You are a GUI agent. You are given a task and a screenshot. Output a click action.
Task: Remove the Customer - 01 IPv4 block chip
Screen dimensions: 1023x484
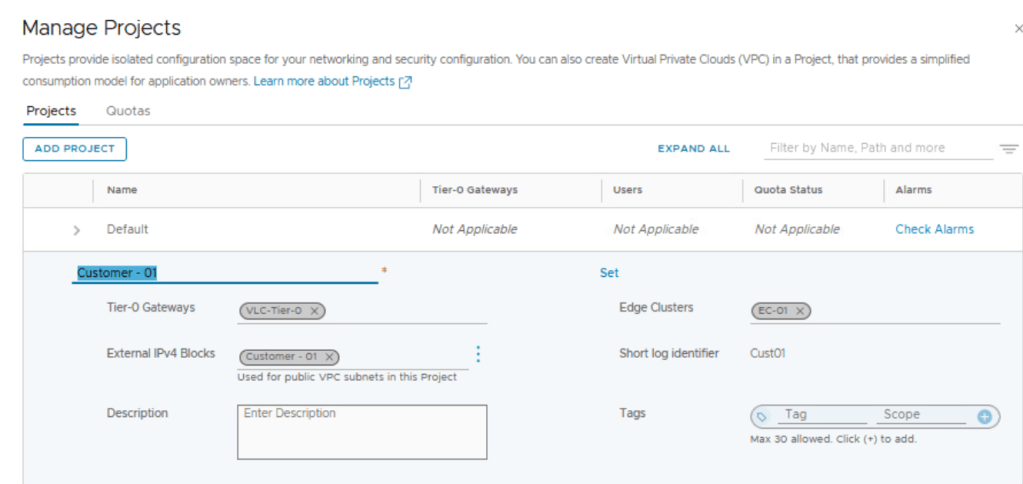[x=329, y=357]
